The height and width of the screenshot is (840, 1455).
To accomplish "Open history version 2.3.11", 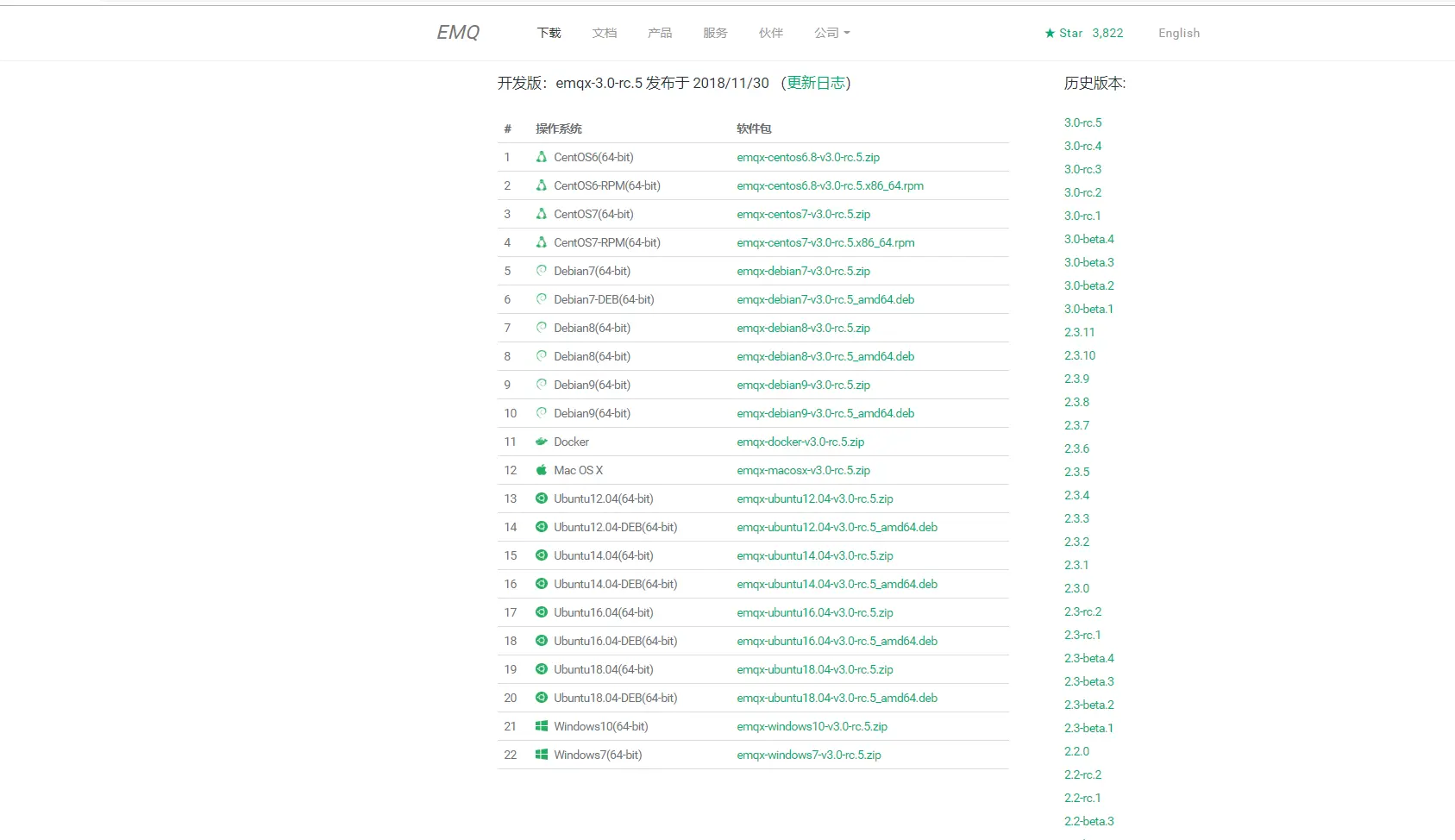I will click(1080, 332).
